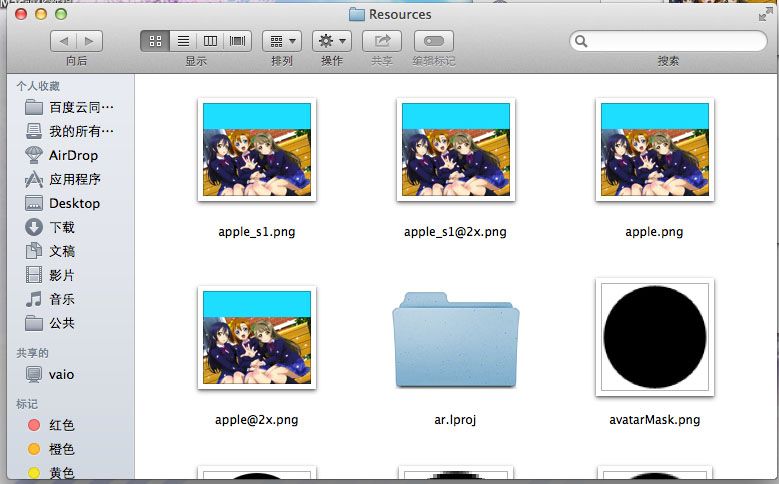Select AirDrop in the sidebar
This screenshot has width=779, height=484.
click(73, 155)
